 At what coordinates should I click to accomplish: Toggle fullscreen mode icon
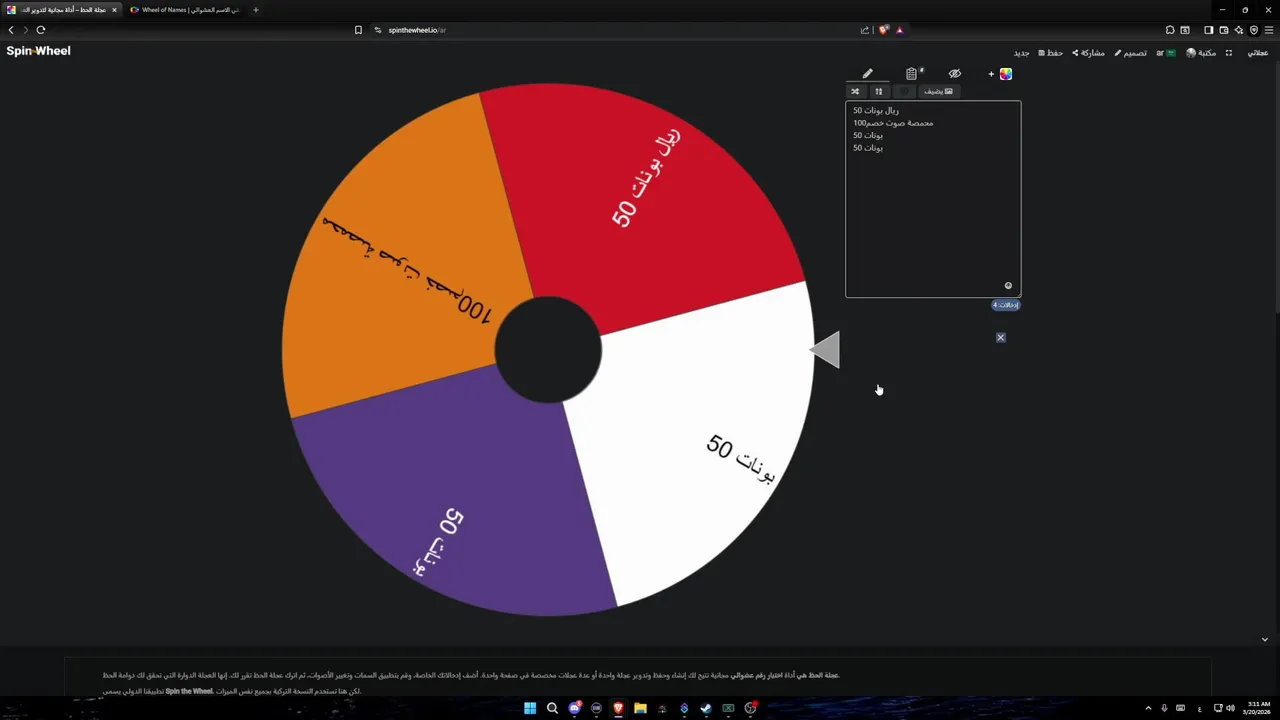point(1229,53)
